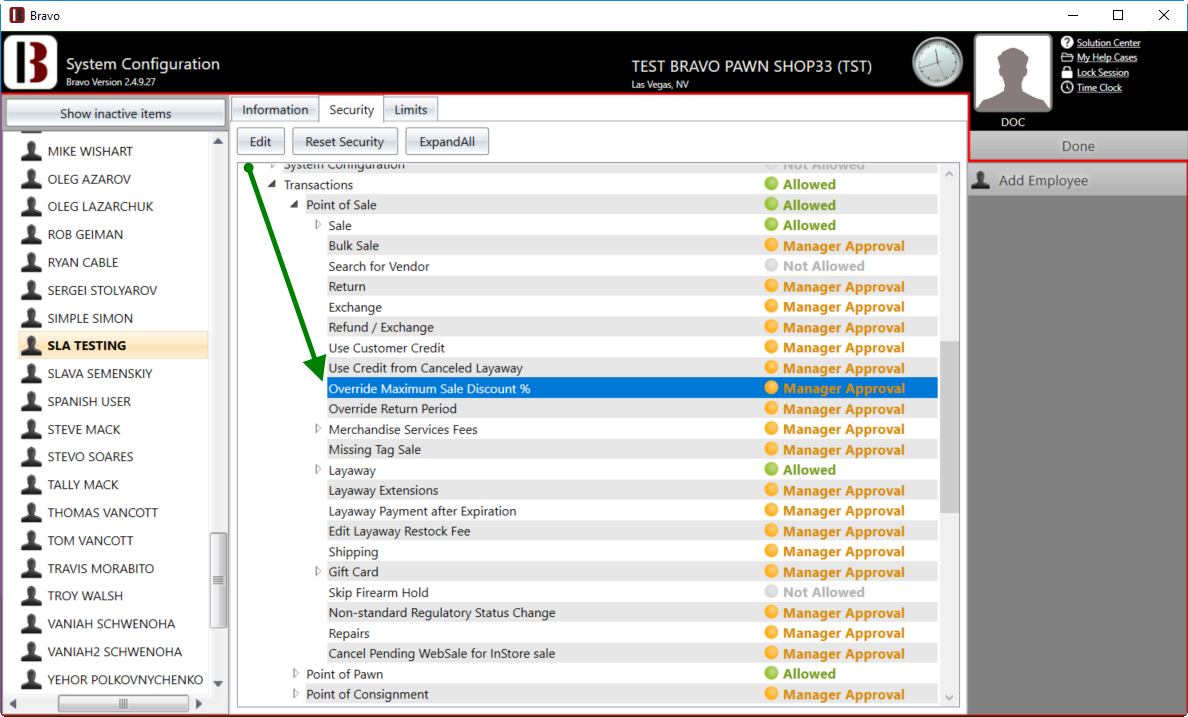Click the Bravo B logo icon
The image size is (1188, 717).
click(31, 62)
